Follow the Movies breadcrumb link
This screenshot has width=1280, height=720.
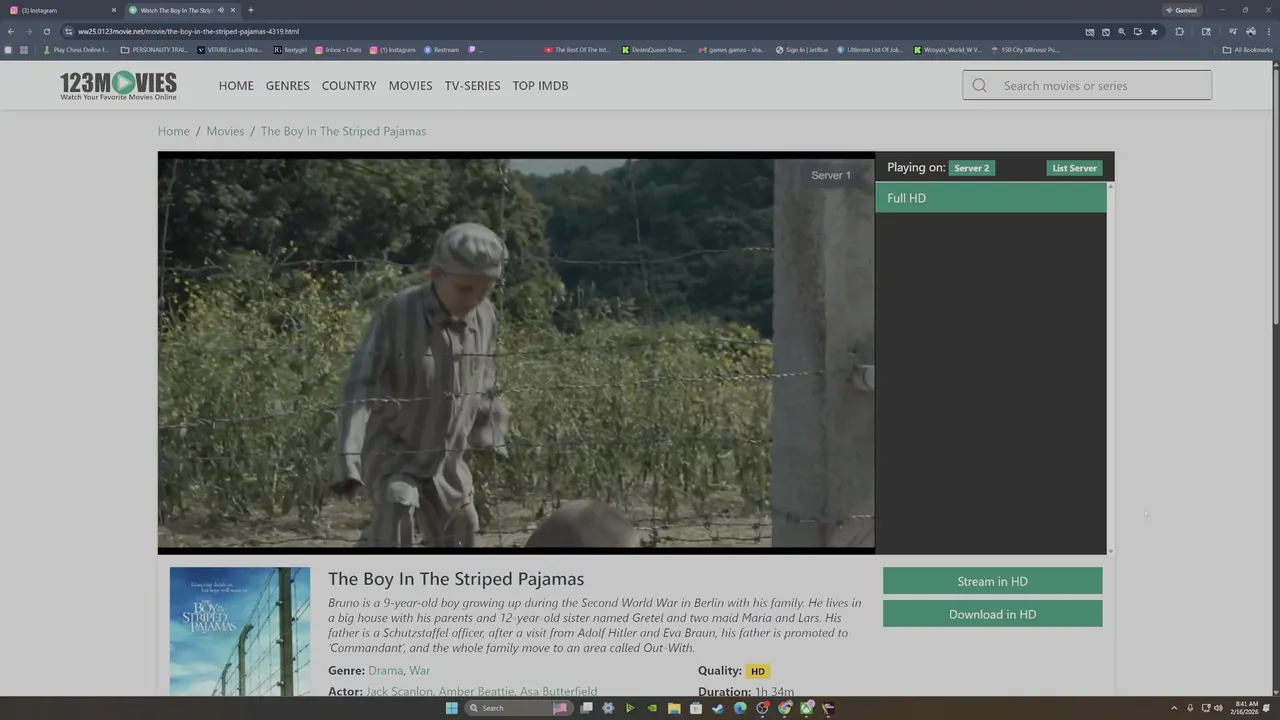pyautogui.click(x=225, y=131)
